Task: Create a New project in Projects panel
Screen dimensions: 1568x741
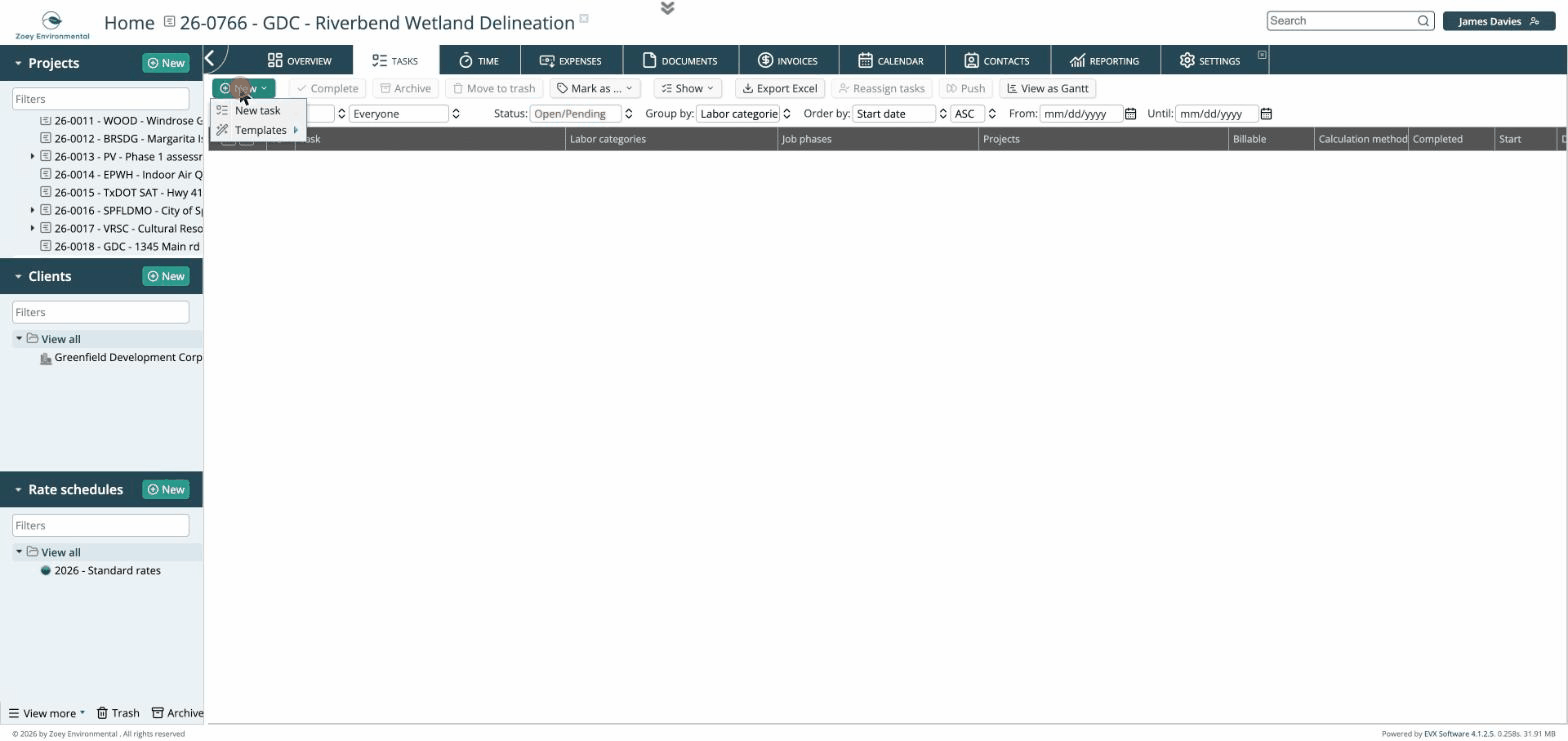Action: pyautogui.click(x=166, y=63)
